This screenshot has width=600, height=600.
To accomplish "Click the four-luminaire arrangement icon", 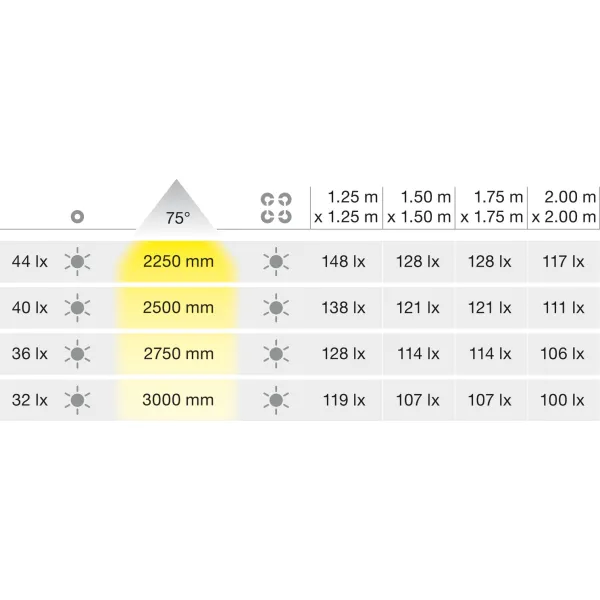I will (x=276, y=208).
